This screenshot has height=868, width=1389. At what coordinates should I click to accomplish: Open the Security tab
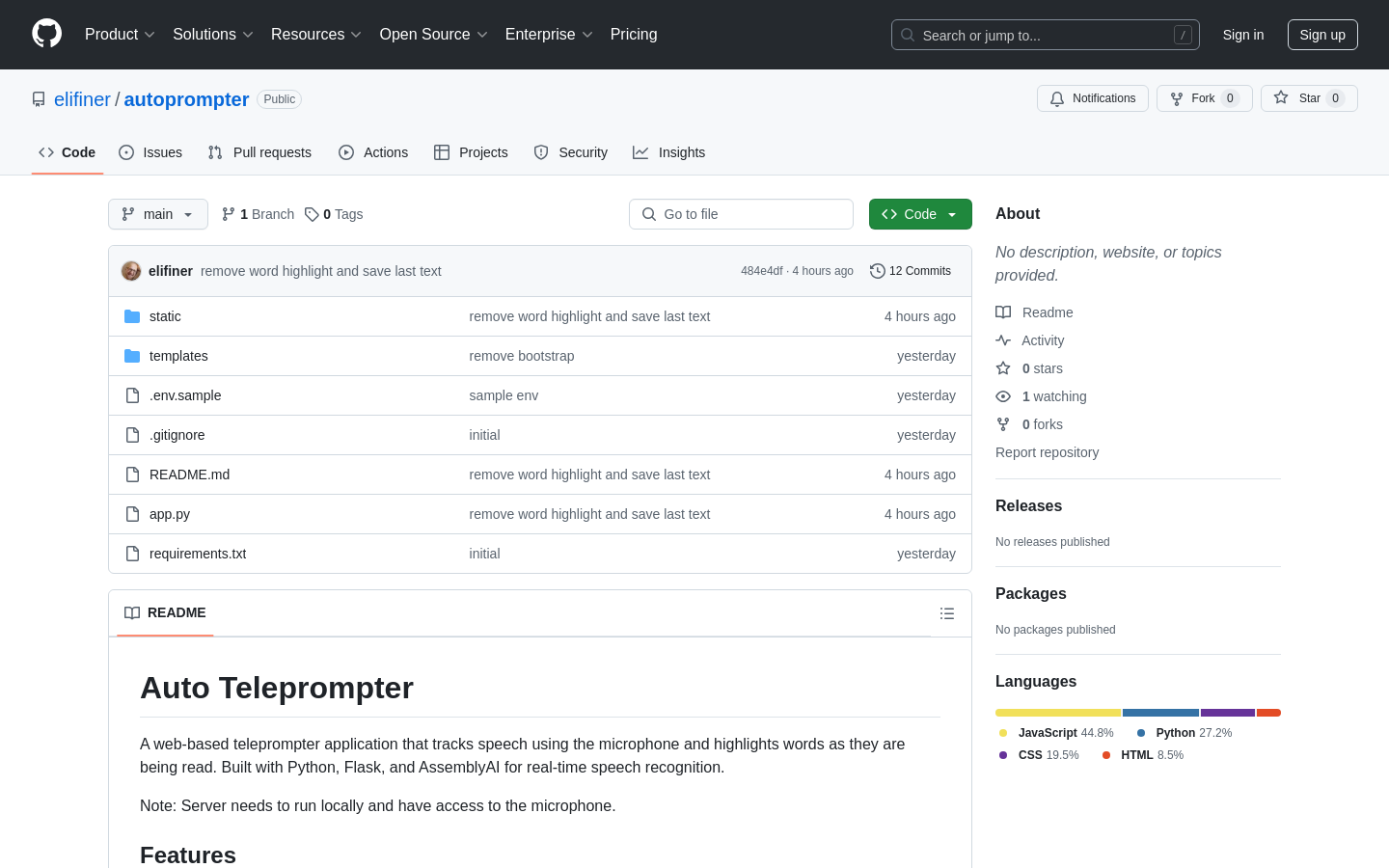click(571, 152)
